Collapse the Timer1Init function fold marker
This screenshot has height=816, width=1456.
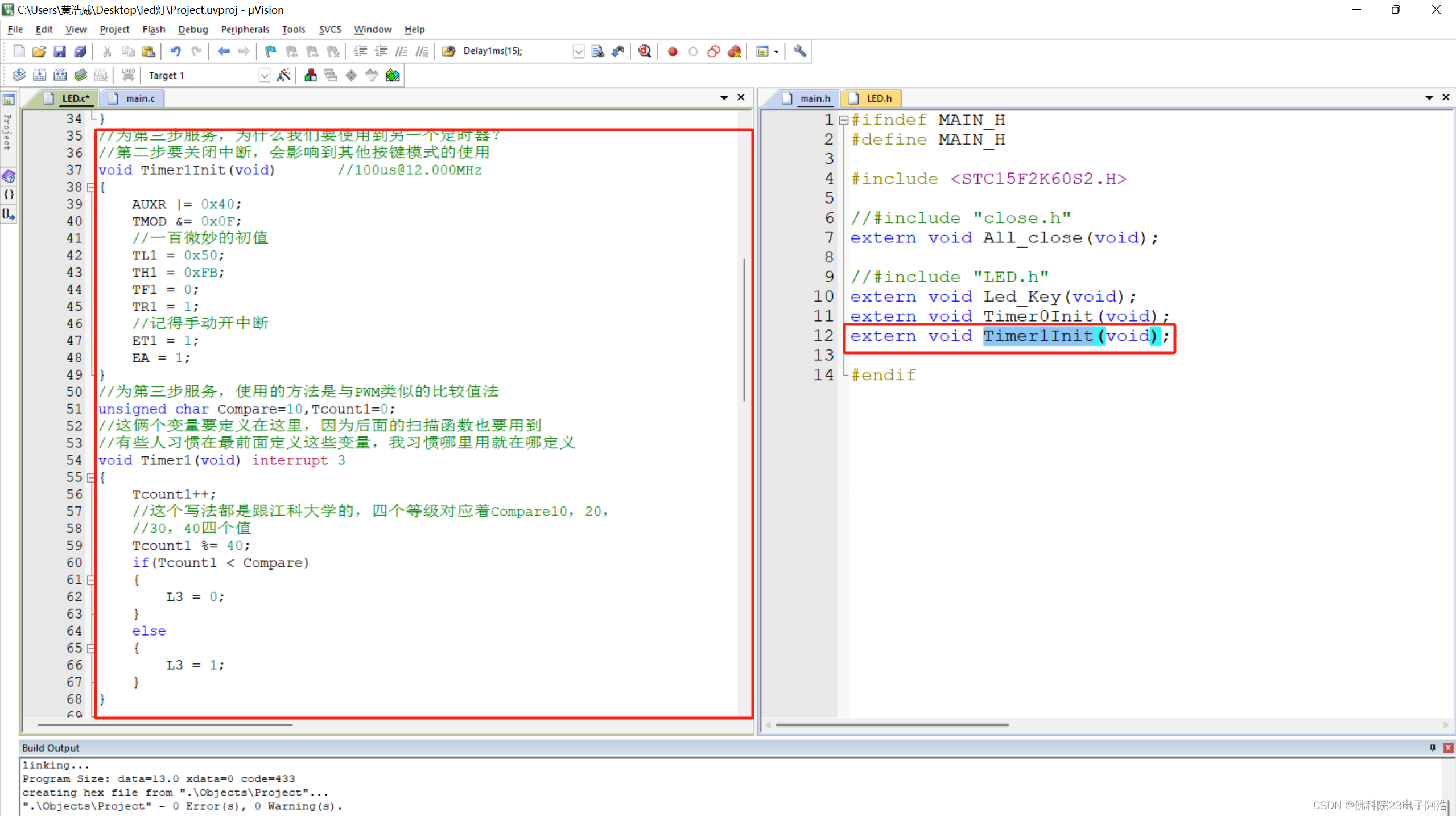tap(90, 187)
